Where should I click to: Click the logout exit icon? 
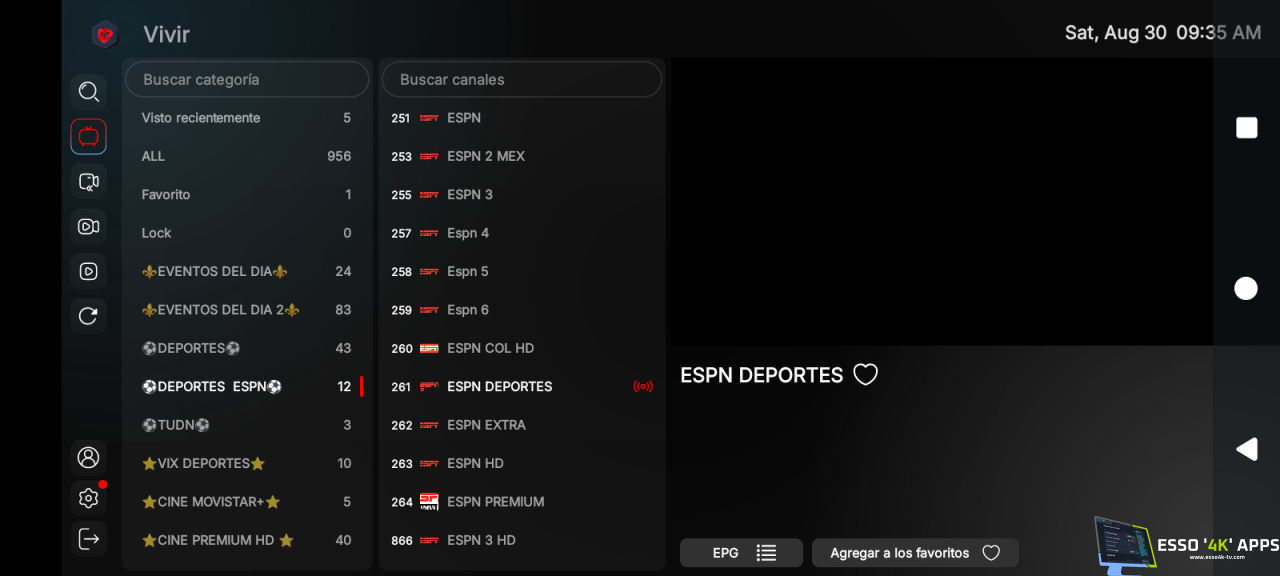tap(88, 539)
